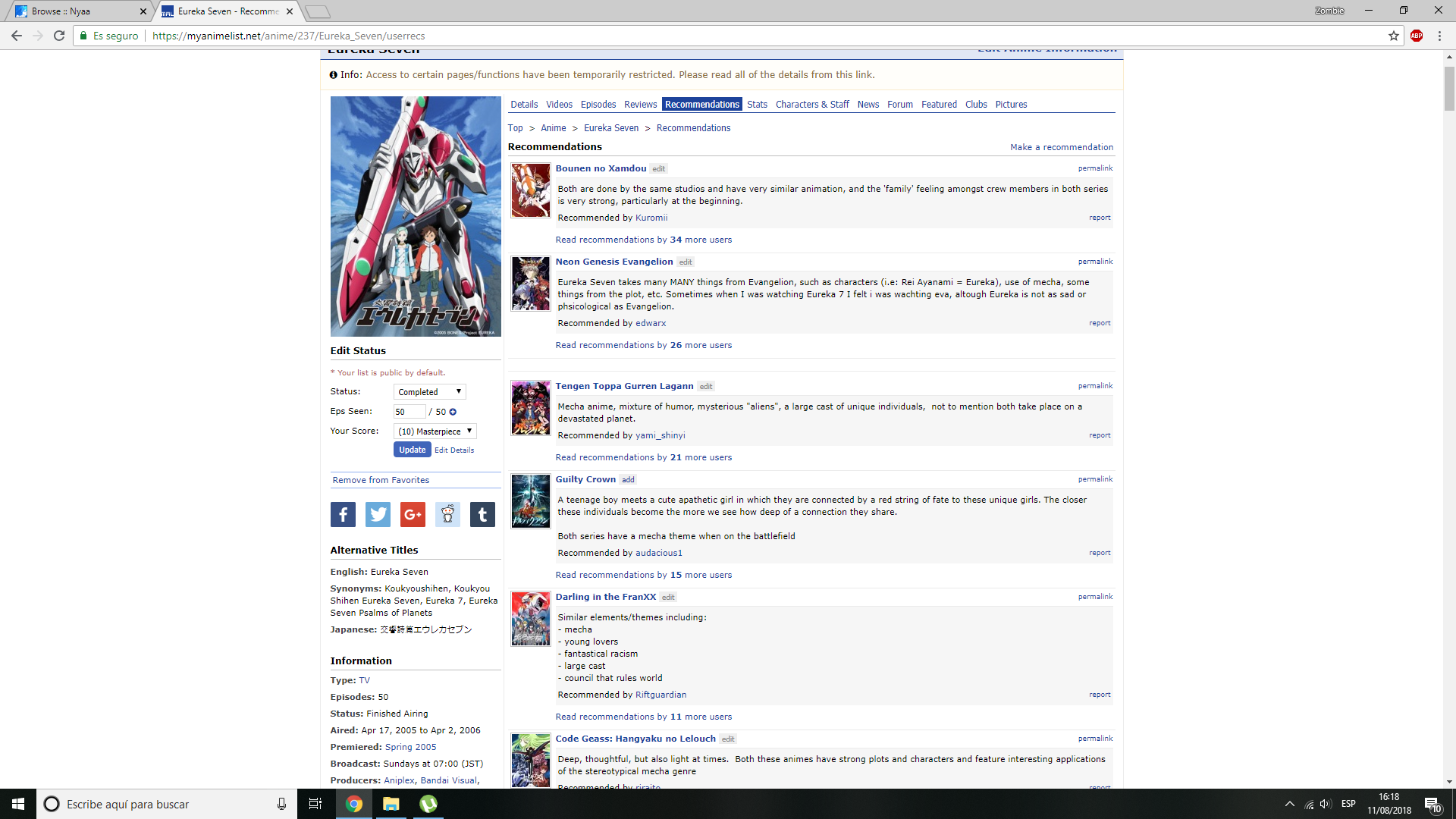
Task: Share on Facebook icon
Action: pos(343,515)
